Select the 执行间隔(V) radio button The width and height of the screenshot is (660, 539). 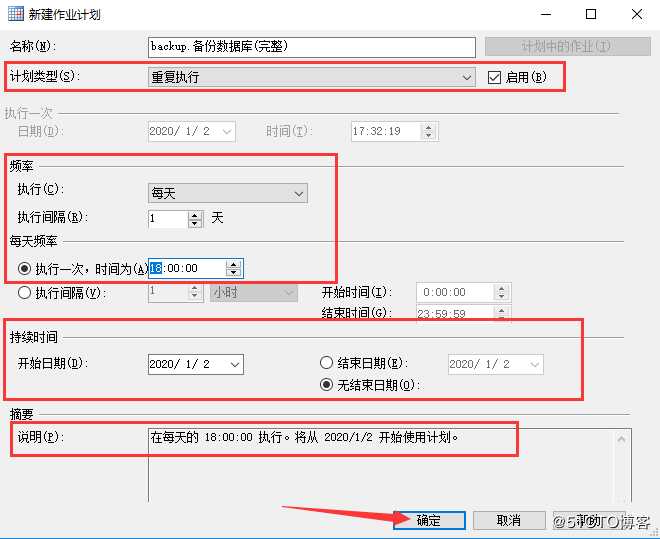(24, 292)
